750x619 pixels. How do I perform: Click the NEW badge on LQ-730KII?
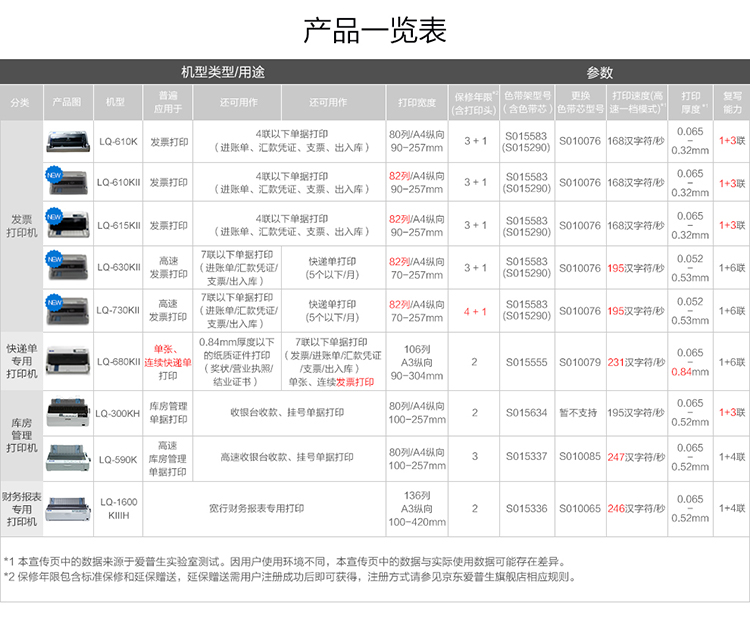click(x=53, y=300)
